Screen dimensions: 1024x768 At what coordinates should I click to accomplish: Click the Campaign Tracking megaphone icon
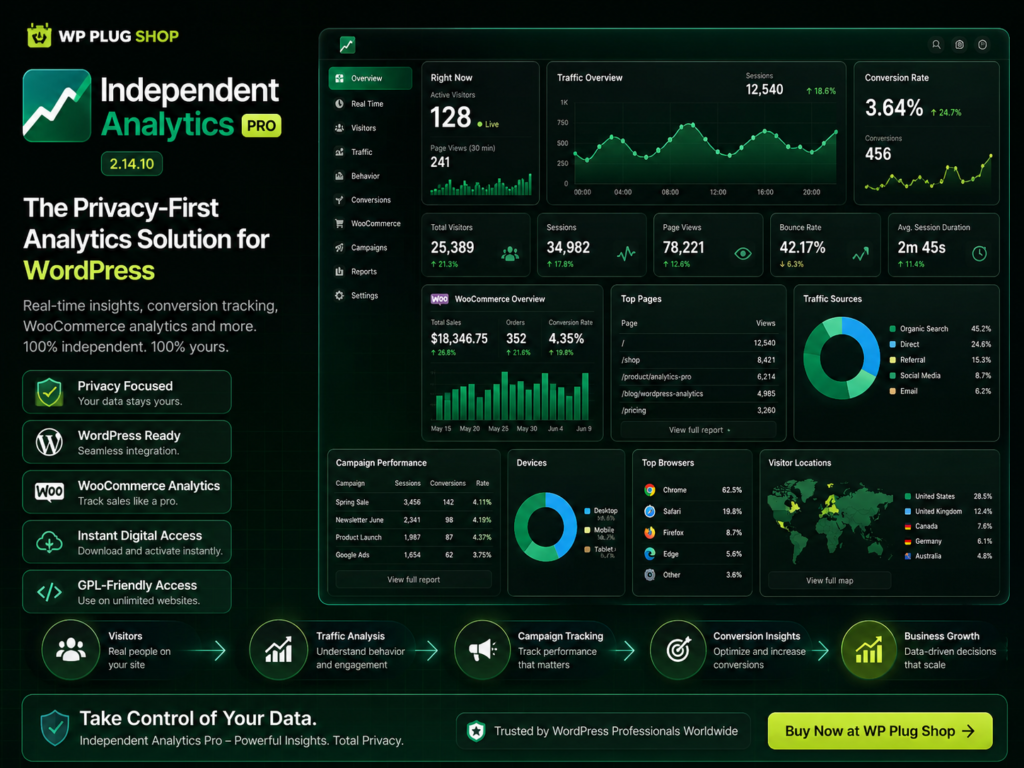tap(483, 650)
